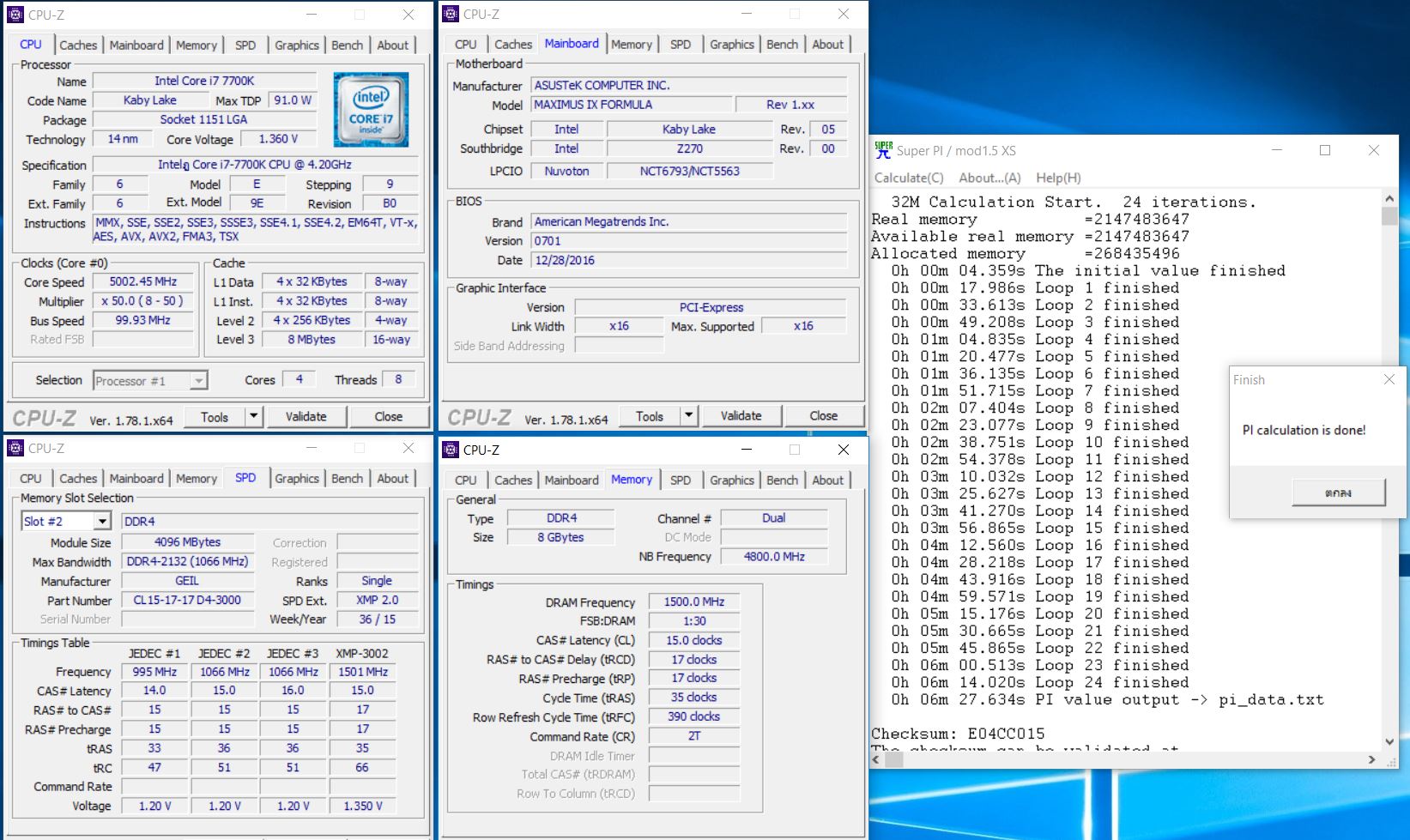1410x840 pixels.
Task: Close the Super PI window
Action: point(1374,150)
